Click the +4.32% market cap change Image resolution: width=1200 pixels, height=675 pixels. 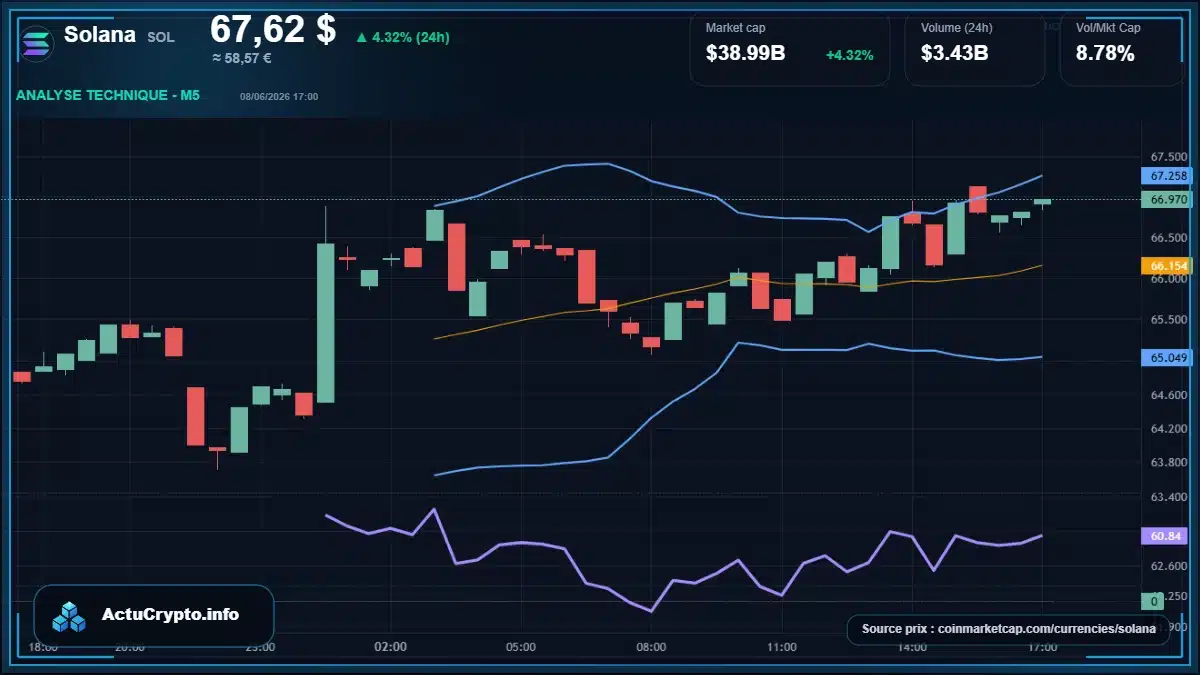click(850, 55)
